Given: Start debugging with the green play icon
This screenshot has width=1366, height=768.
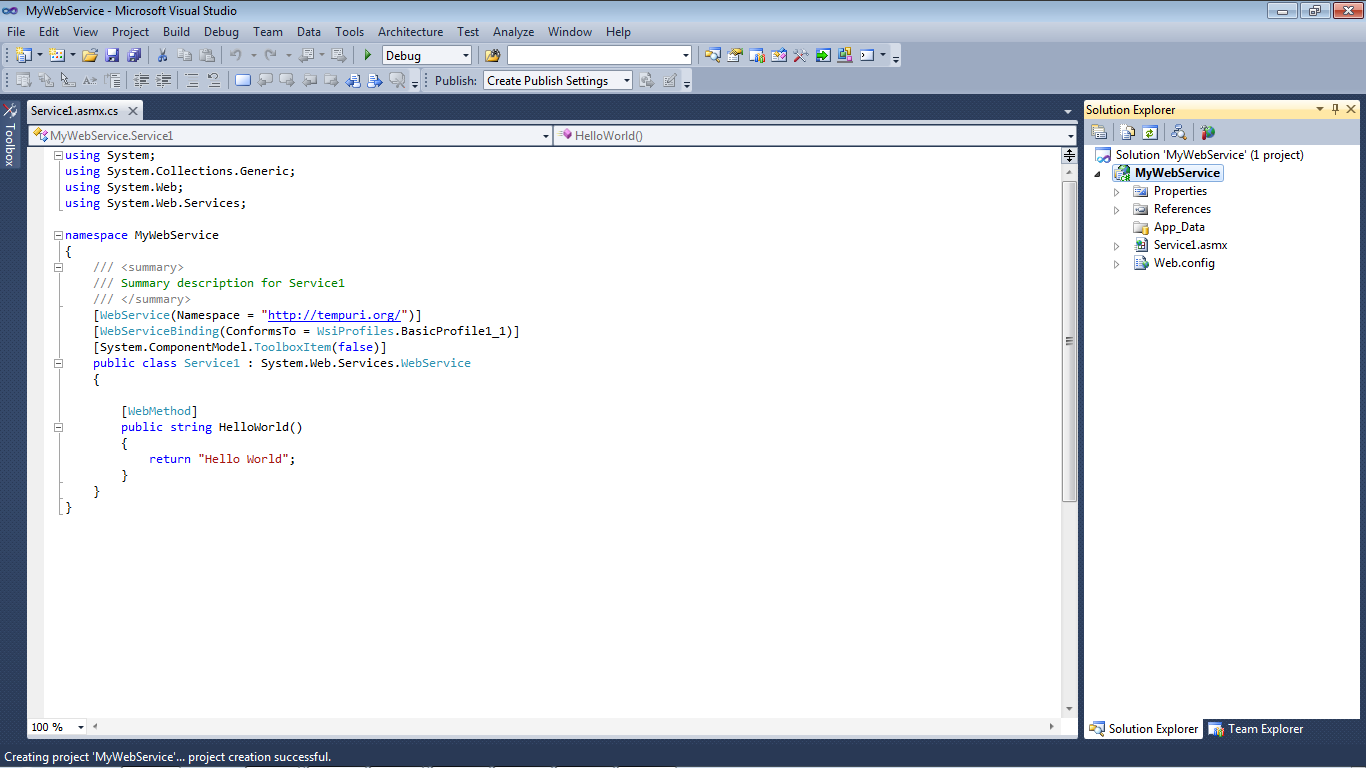Looking at the screenshot, I should click(x=368, y=55).
